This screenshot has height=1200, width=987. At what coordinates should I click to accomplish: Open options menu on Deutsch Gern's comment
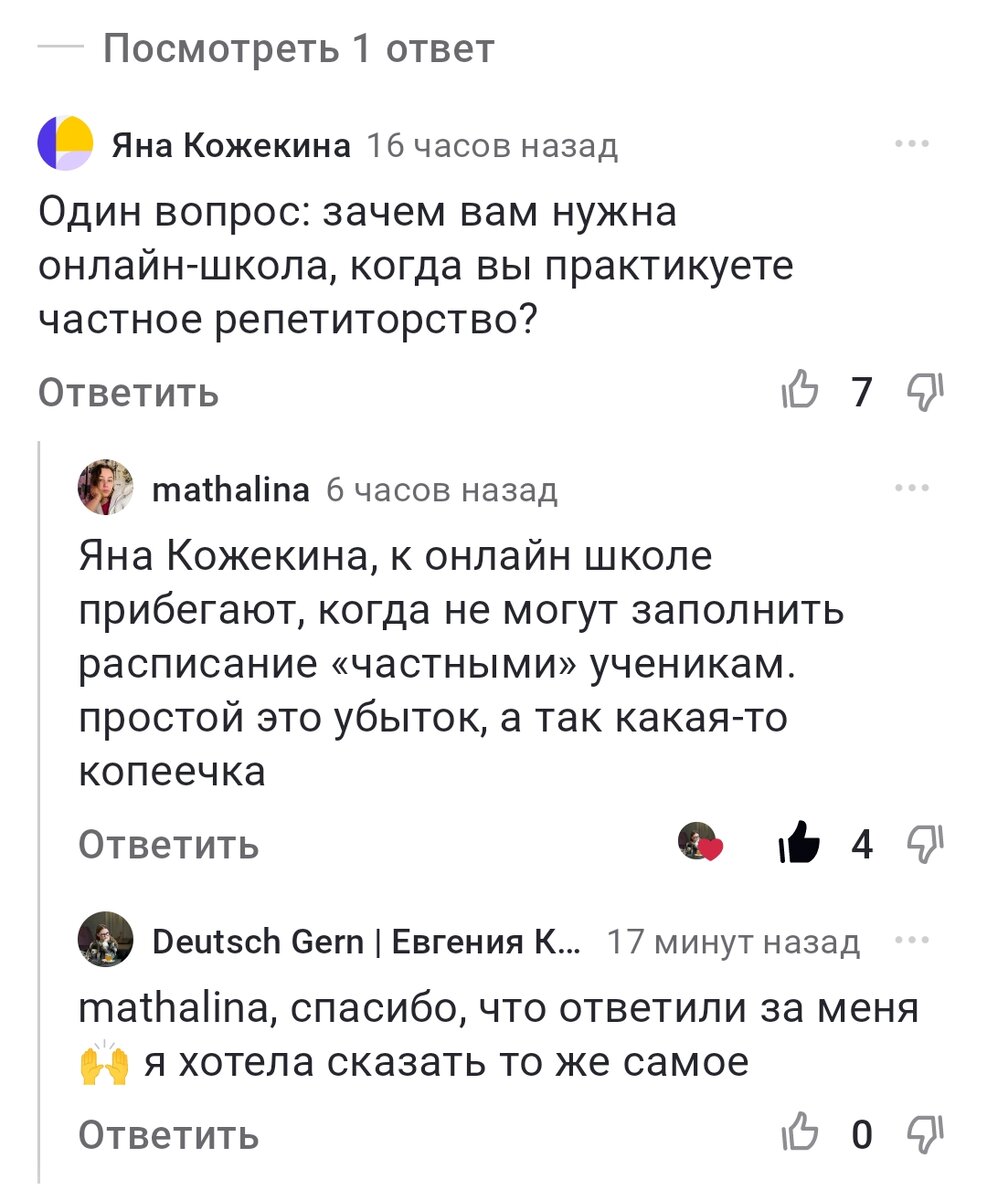[x=912, y=940]
